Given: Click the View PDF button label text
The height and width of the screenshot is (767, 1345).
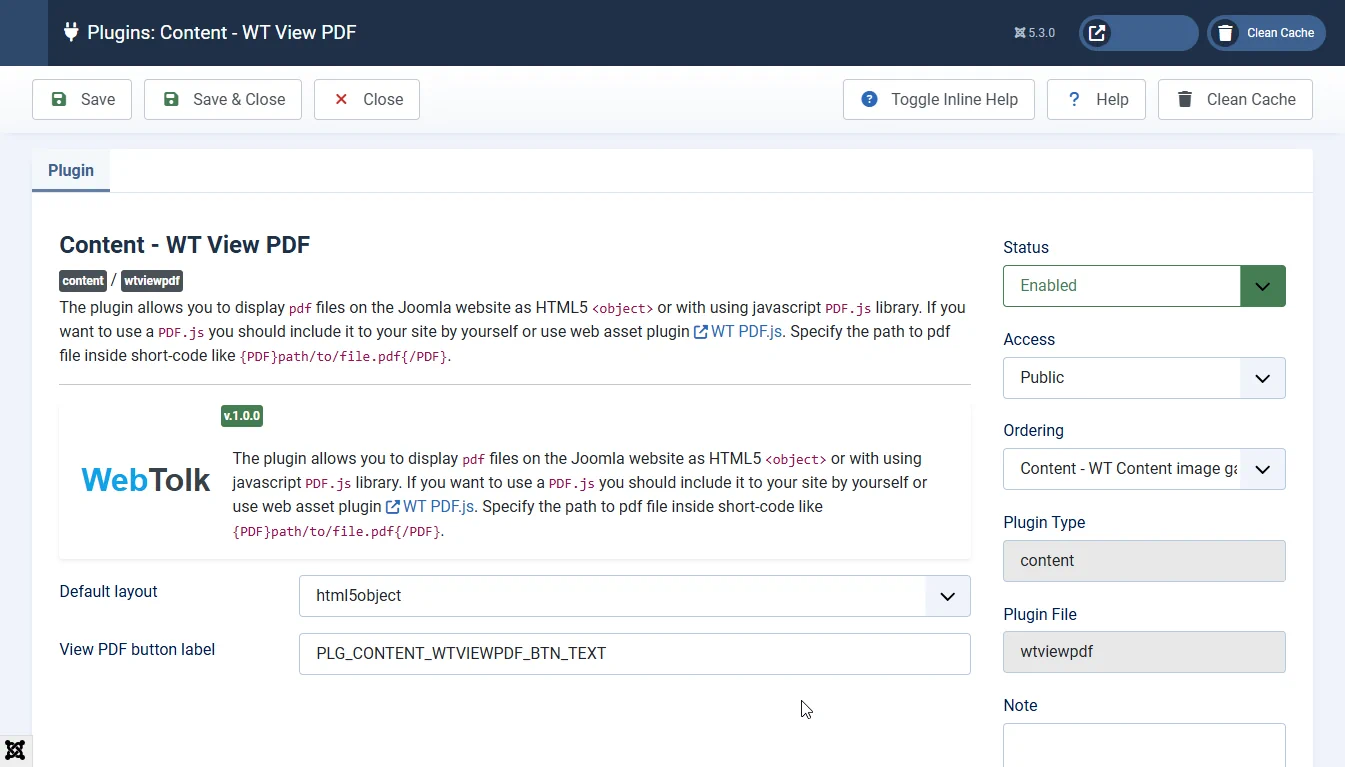Looking at the screenshot, I should coord(137,649).
